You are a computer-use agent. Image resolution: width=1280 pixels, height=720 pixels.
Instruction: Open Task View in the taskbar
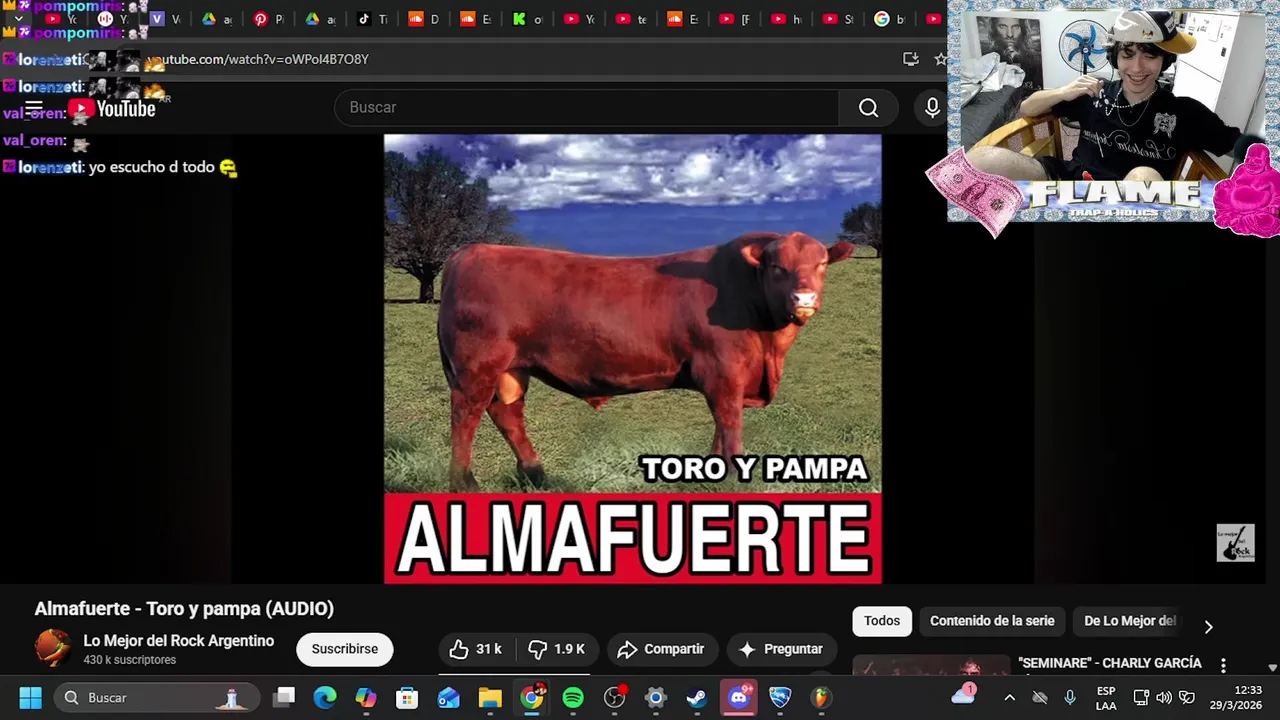285,697
